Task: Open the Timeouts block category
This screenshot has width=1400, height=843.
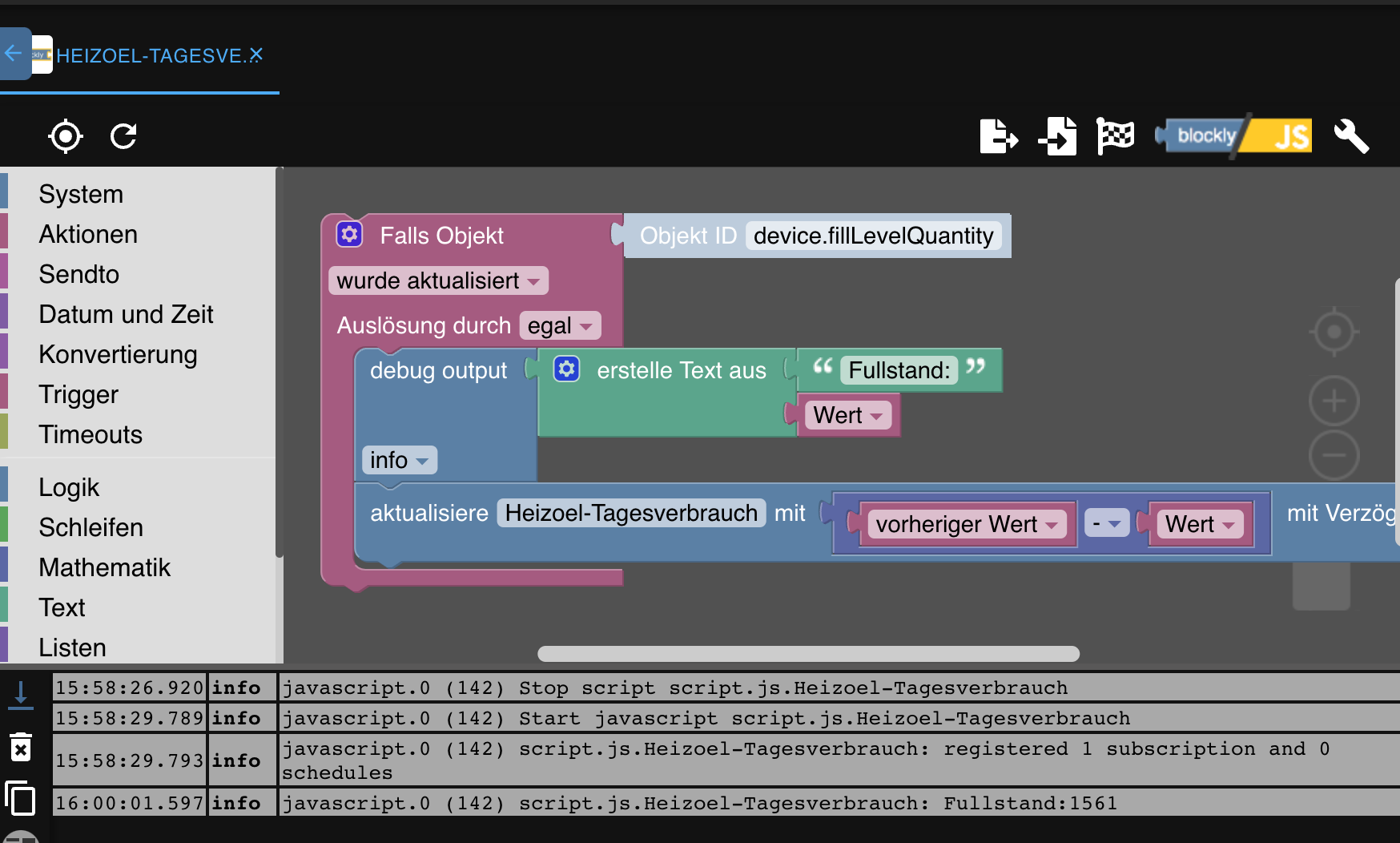Action: (91, 434)
